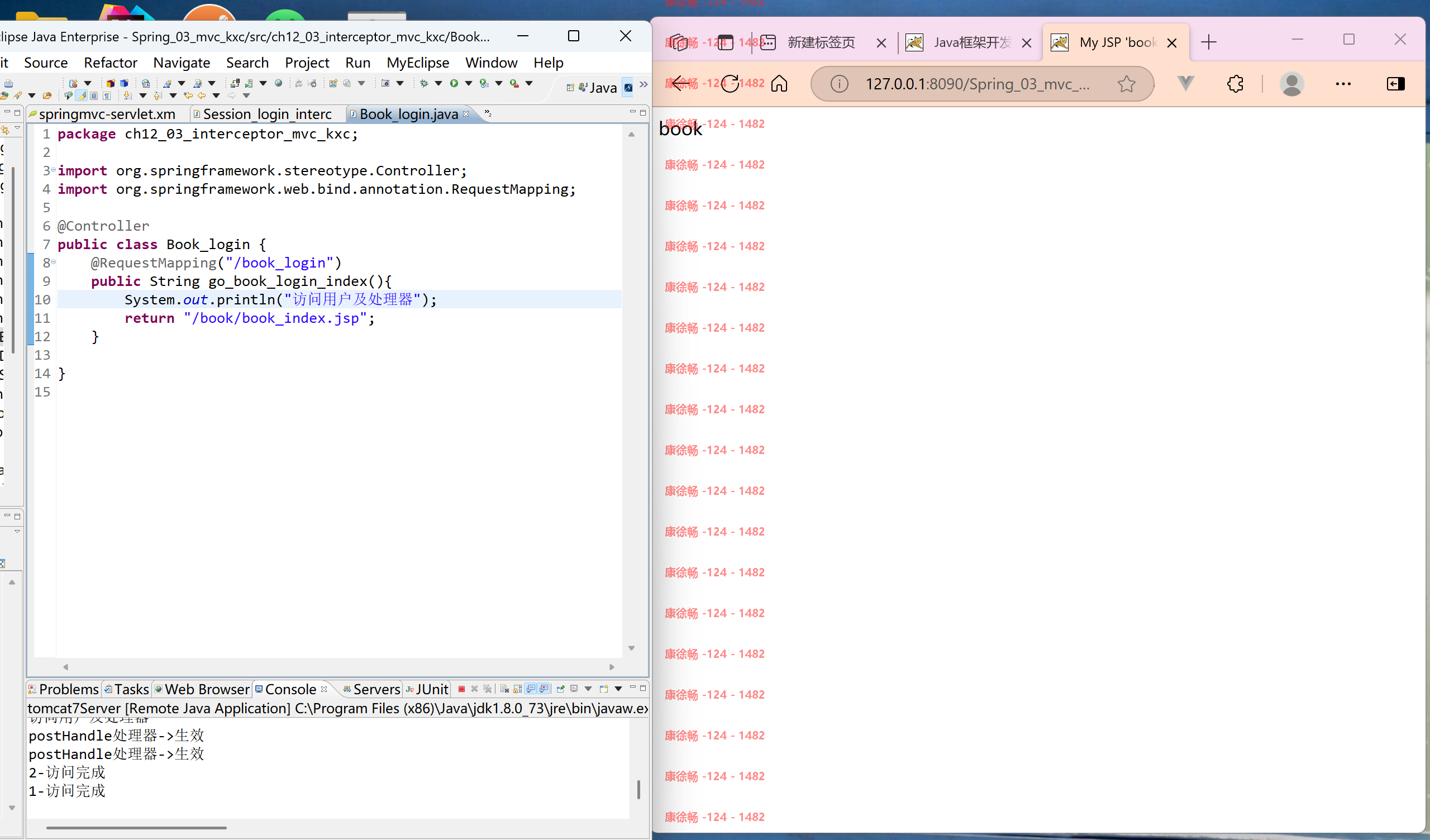This screenshot has width=1430, height=840.
Task: Click the Clear Console icon
Action: tap(504, 689)
